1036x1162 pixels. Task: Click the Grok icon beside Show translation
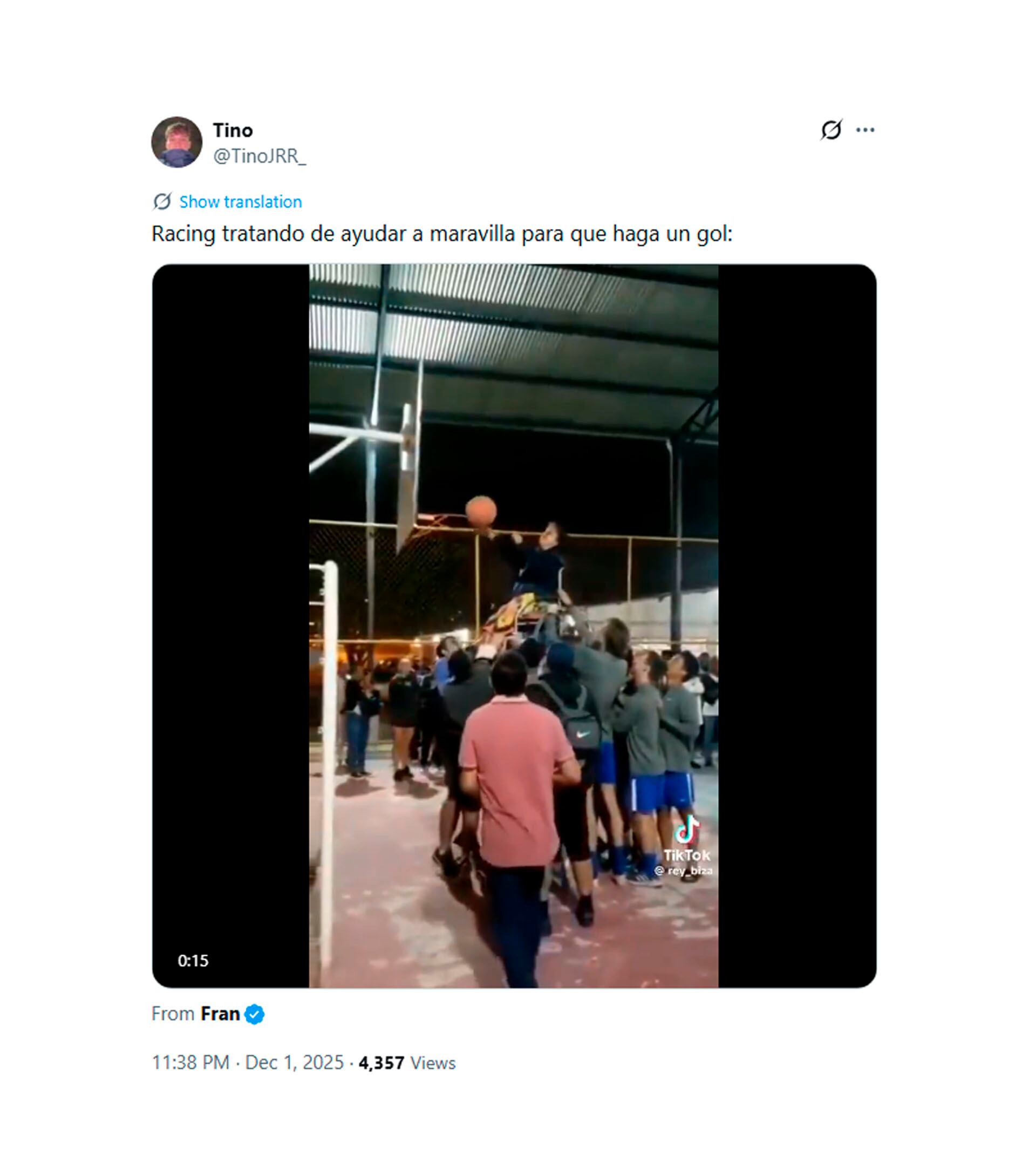[162, 201]
